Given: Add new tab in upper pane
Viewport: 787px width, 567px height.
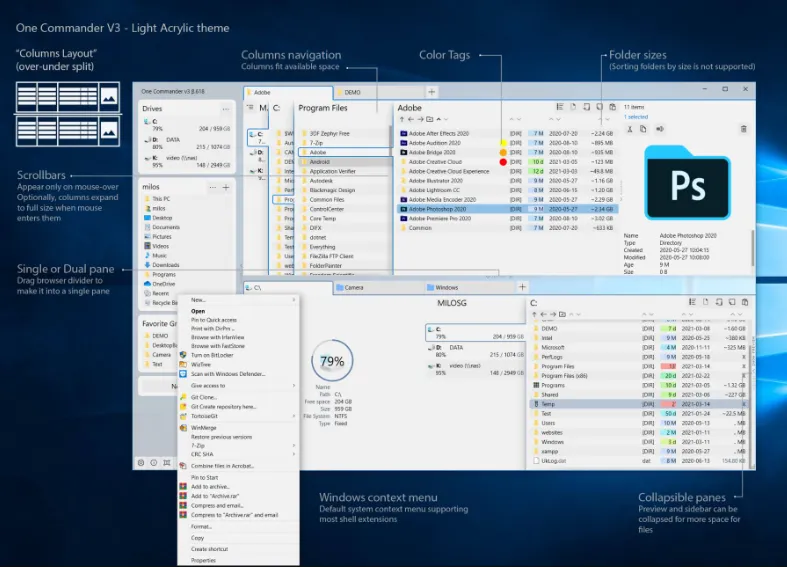Looking at the screenshot, I should pyautogui.click(x=432, y=92).
